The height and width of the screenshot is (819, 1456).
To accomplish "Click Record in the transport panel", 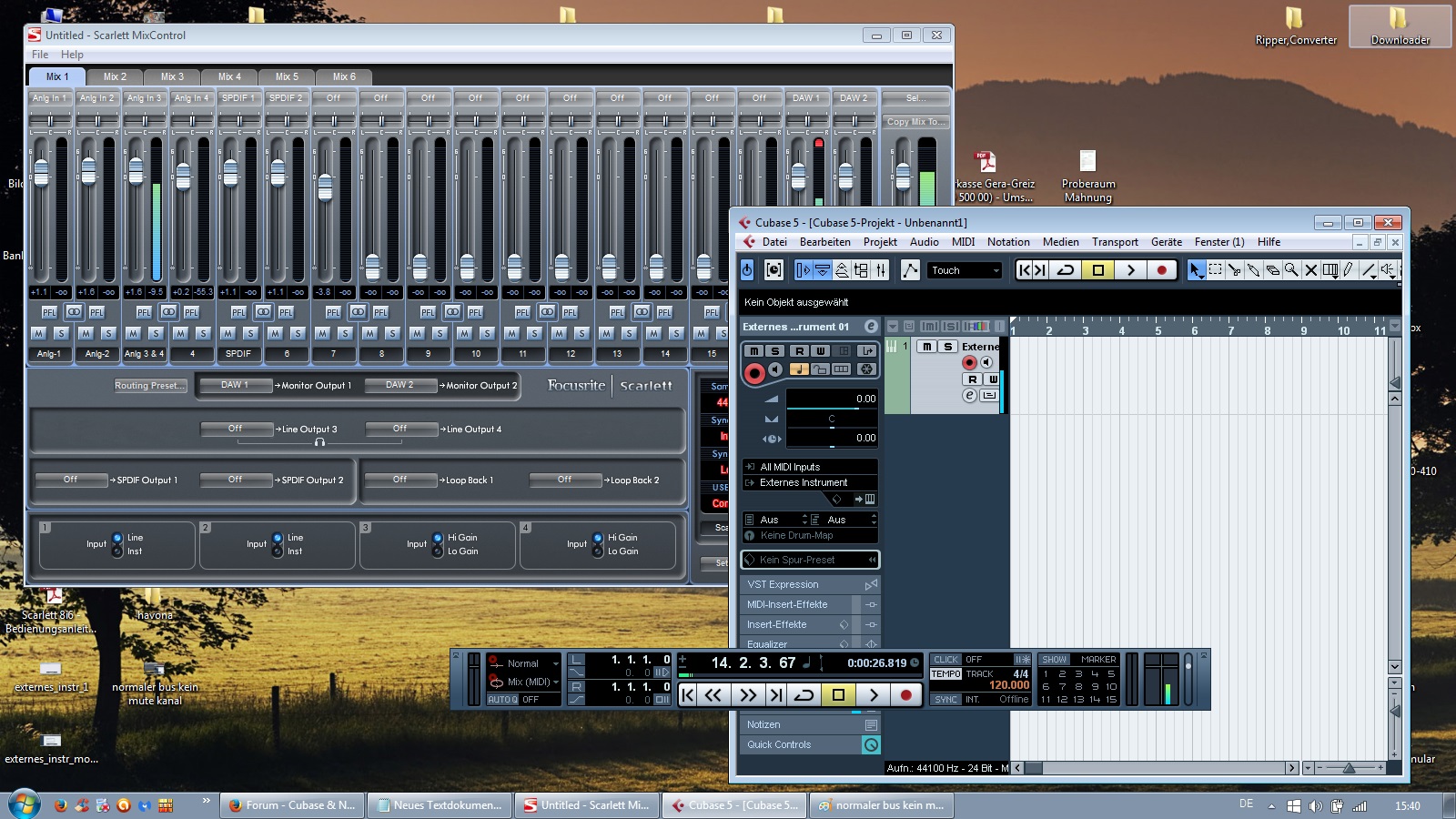I will [905, 695].
